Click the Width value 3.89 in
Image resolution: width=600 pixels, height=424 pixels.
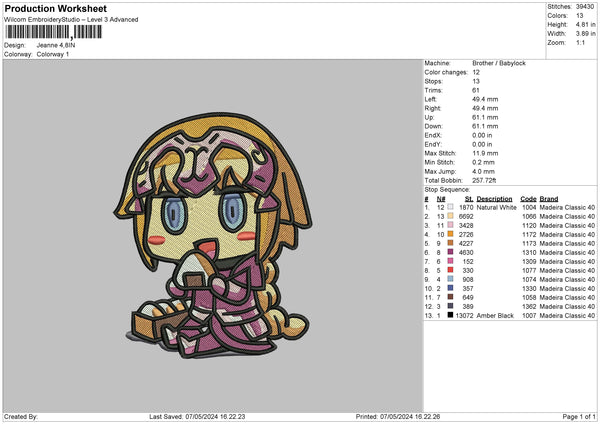click(x=585, y=34)
